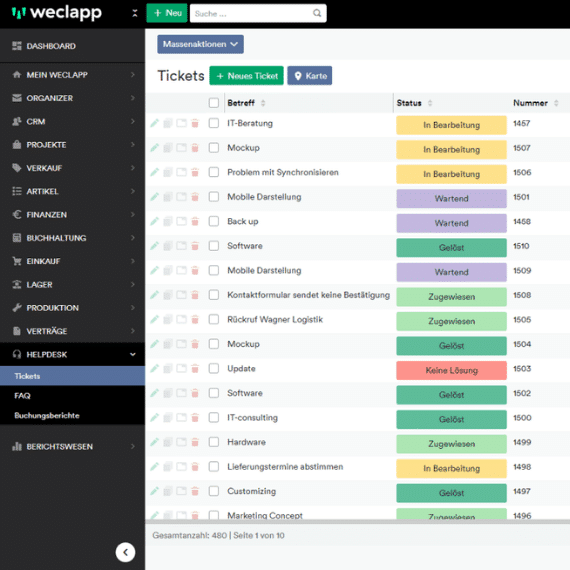Viewport: 570px width, 570px height.
Task: Click the red Keine Lösung status badge
Action: tap(451, 370)
